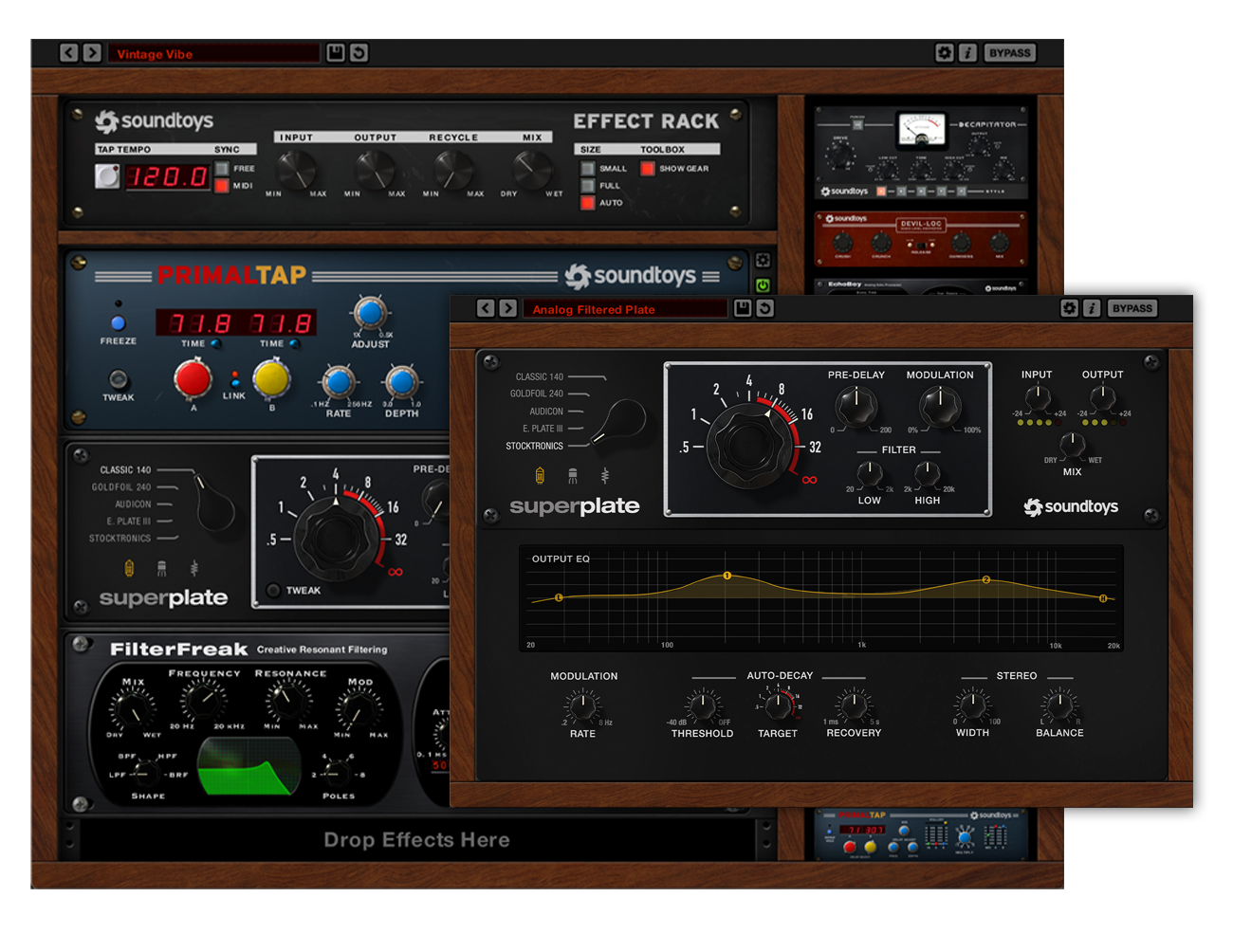Screen dimensions: 1233x952
Task: Click PrimalTap red A knob
Action: coord(193,378)
